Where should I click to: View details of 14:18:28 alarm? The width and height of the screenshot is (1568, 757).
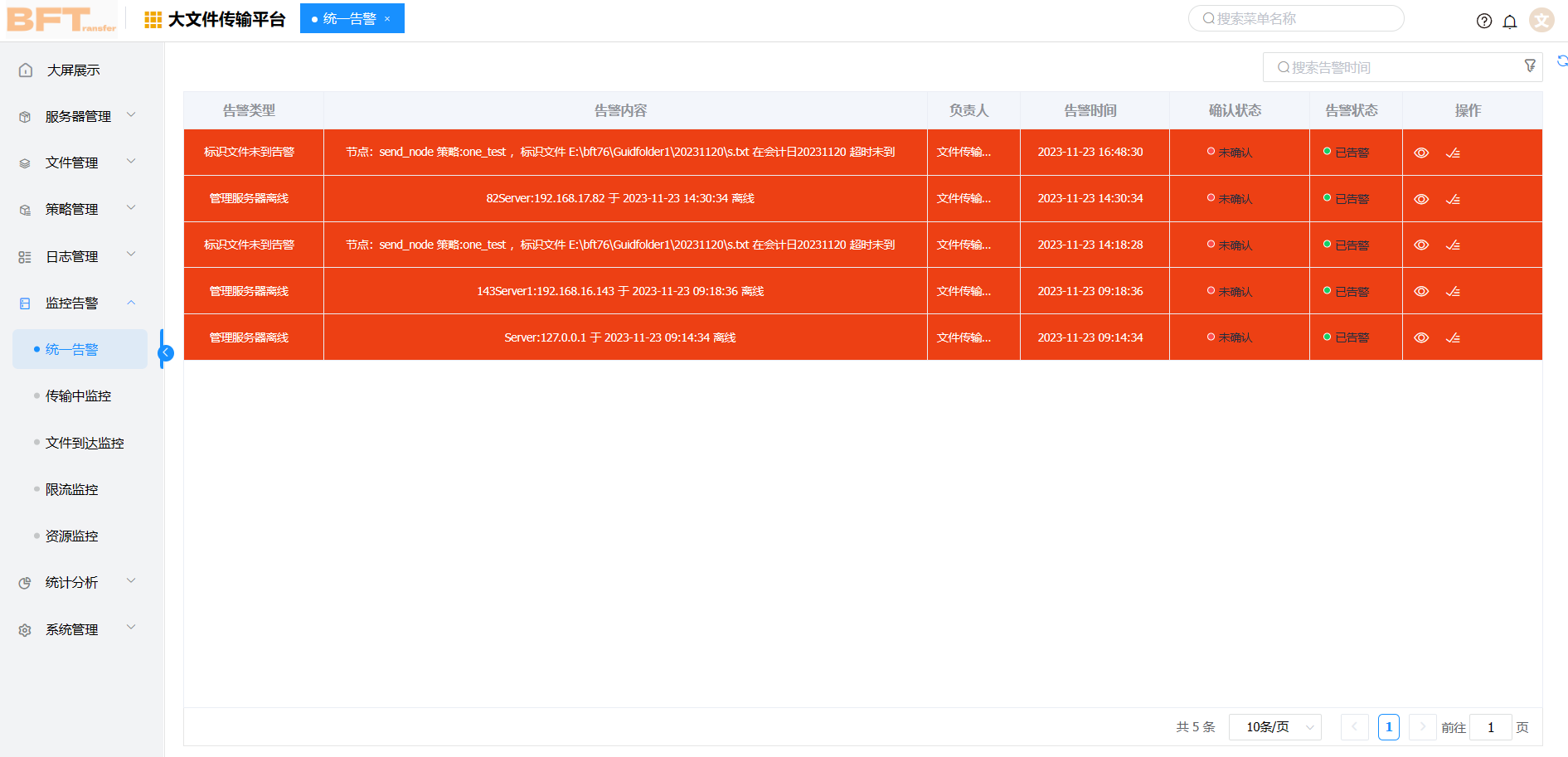(1421, 245)
